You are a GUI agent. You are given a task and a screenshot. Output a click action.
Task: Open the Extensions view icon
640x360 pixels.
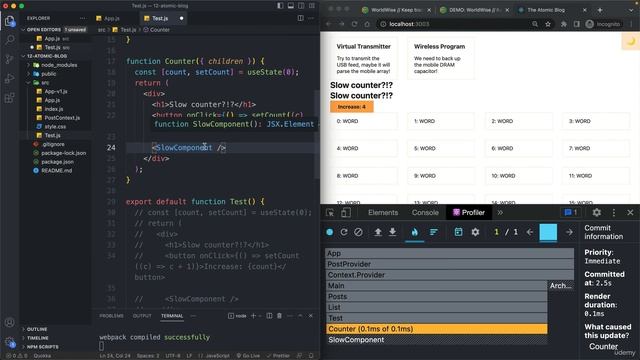[9, 98]
